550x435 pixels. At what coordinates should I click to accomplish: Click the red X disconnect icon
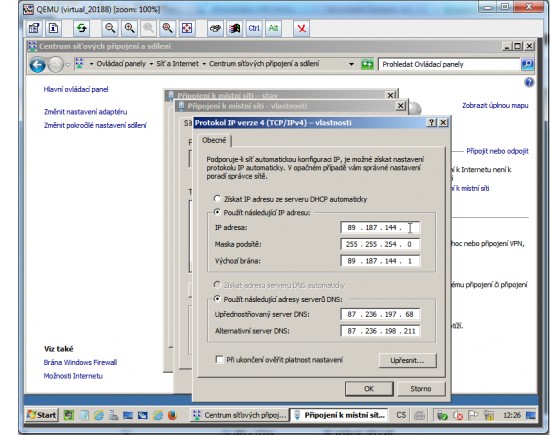[x=301, y=28]
